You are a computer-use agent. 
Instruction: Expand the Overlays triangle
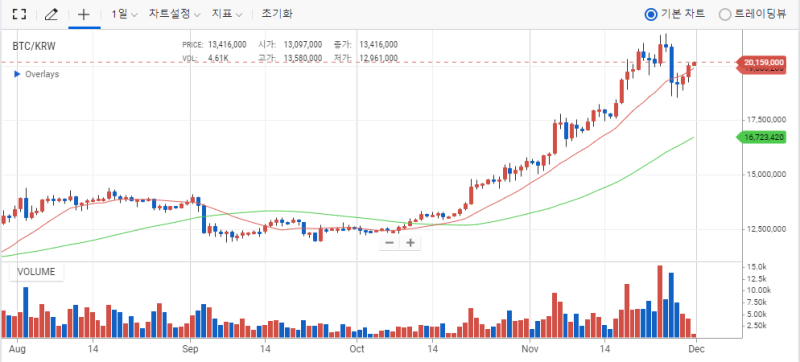click(17, 74)
